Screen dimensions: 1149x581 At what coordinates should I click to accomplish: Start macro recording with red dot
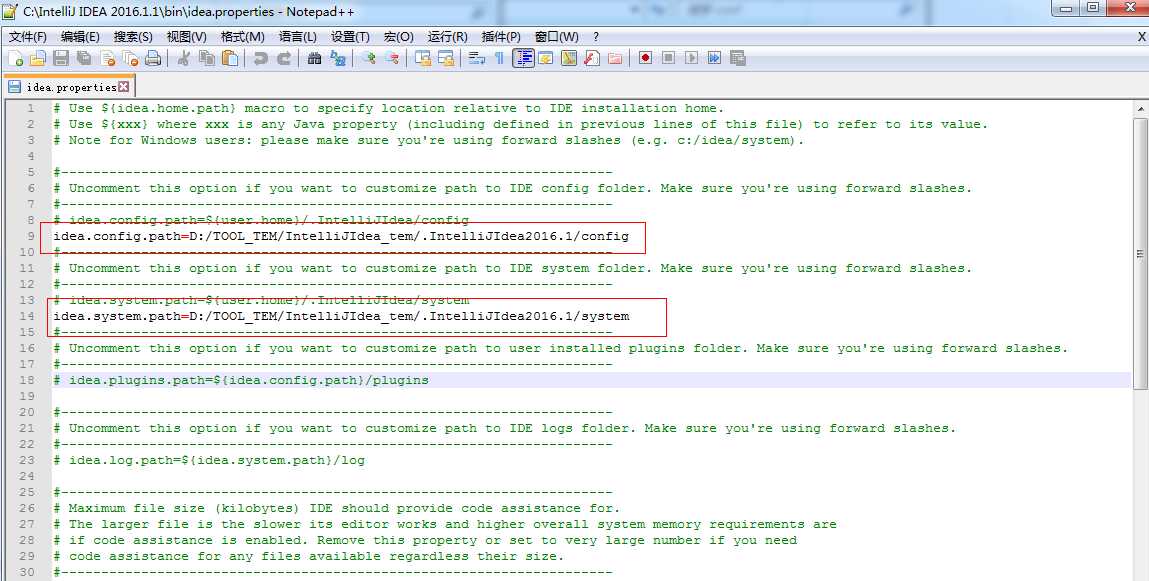click(x=646, y=59)
